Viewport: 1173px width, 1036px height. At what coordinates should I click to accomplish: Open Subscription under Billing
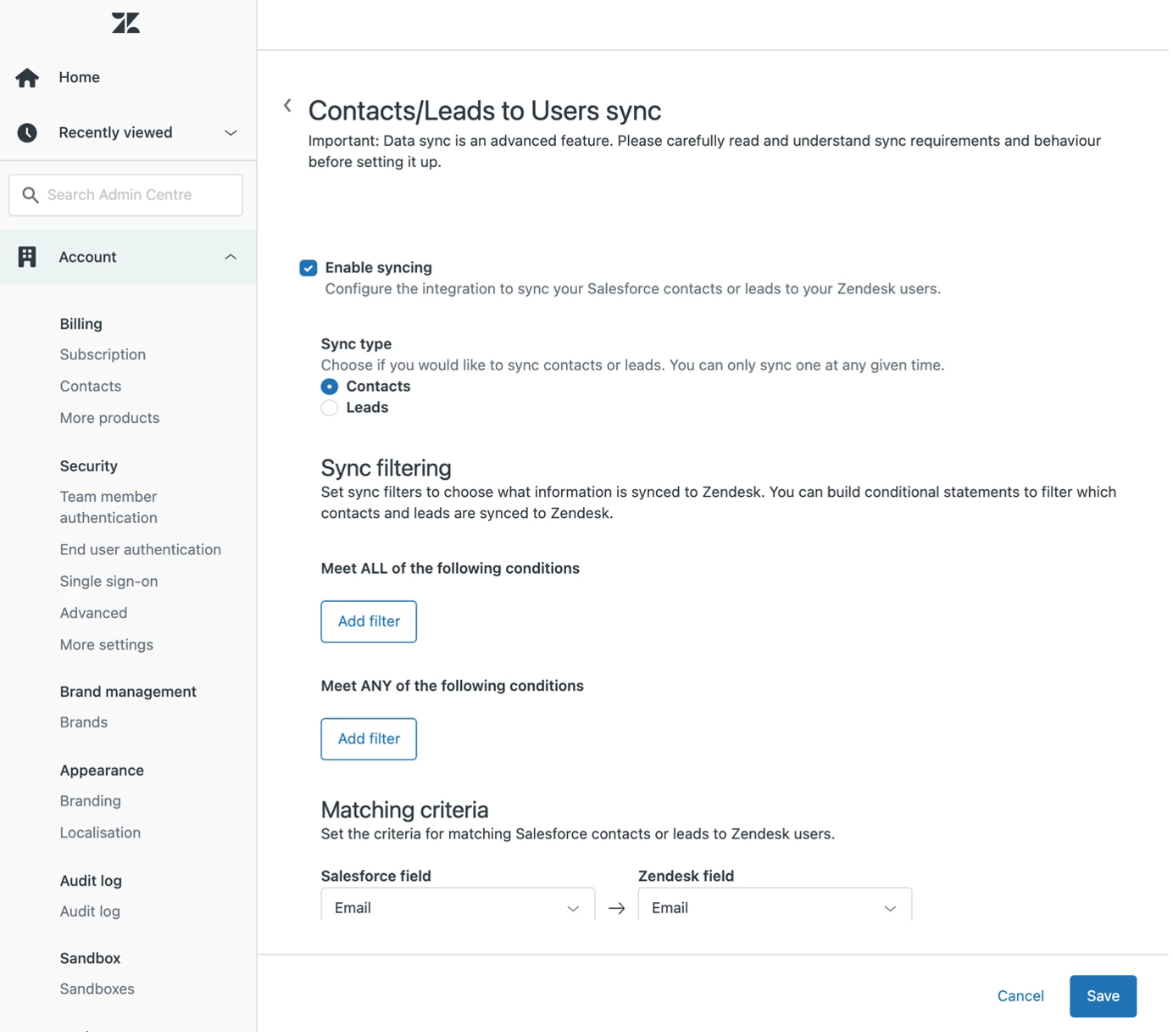click(103, 356)
